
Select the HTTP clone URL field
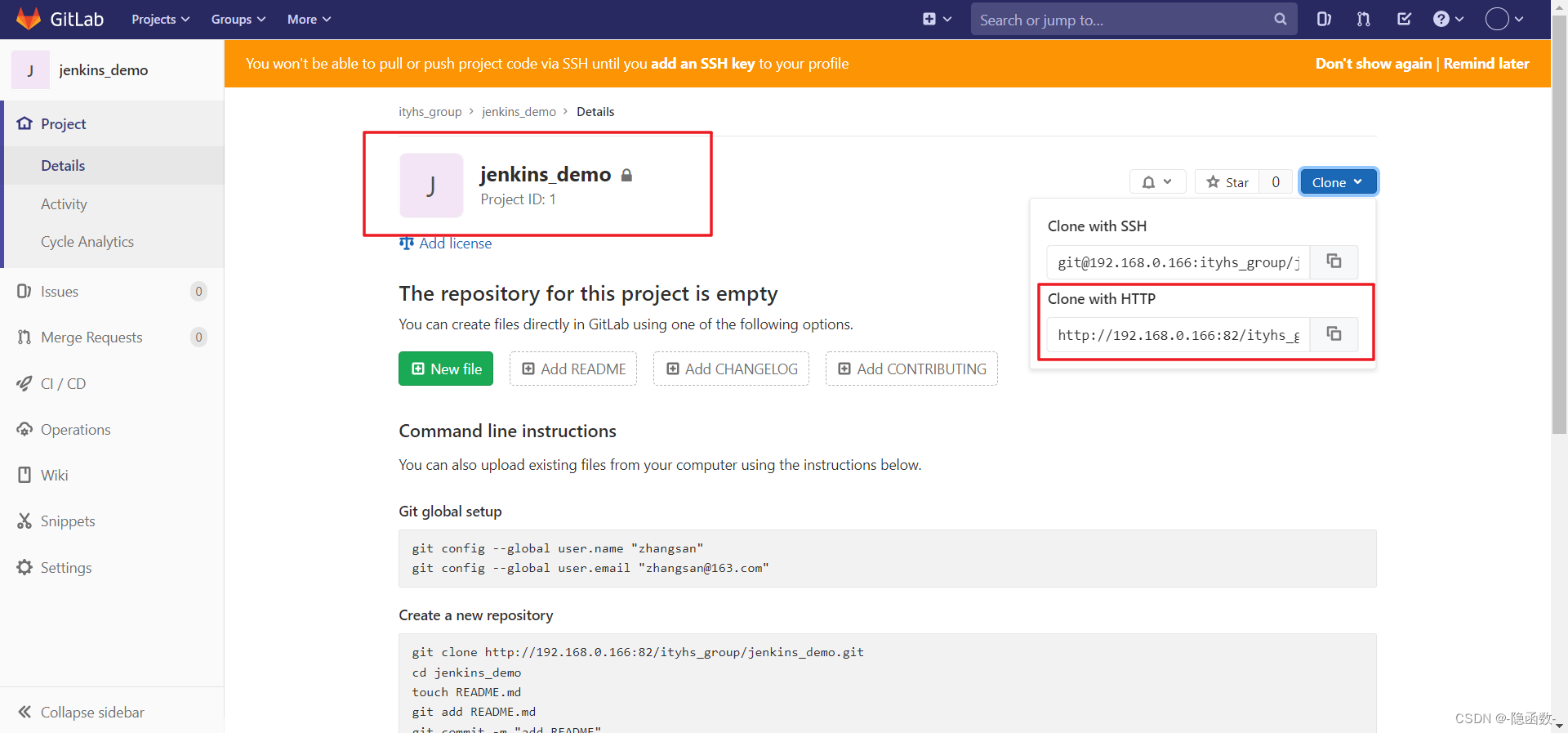click(x=1178, y=335)
